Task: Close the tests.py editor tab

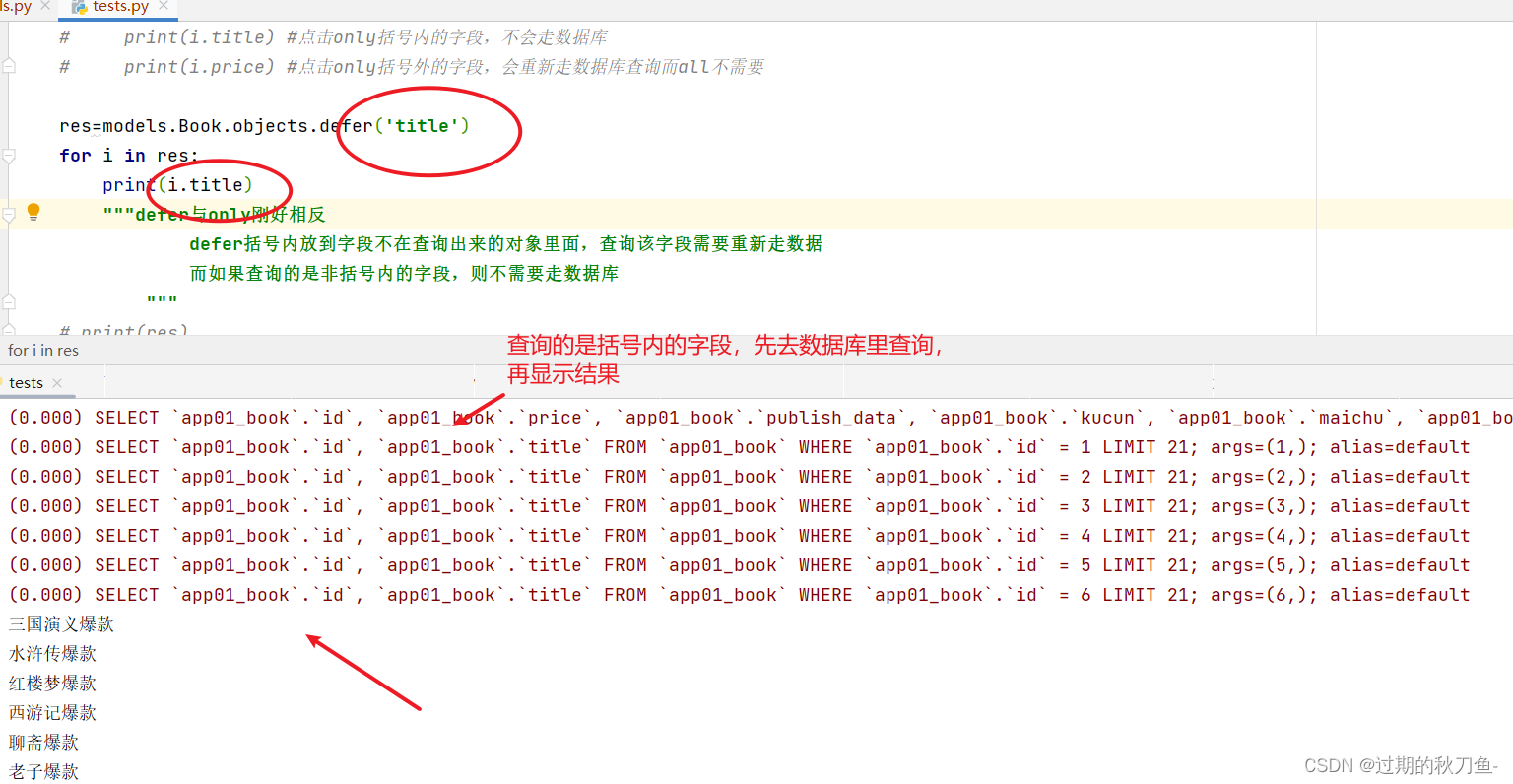Action: pyautogui.click(x=164, y=6)
